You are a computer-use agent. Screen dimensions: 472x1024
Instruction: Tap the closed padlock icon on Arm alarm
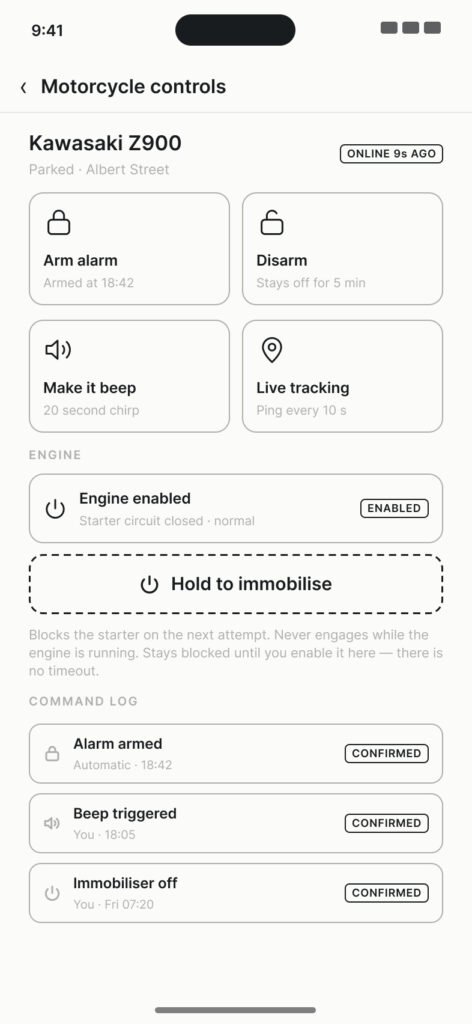[x=59, y=223]
